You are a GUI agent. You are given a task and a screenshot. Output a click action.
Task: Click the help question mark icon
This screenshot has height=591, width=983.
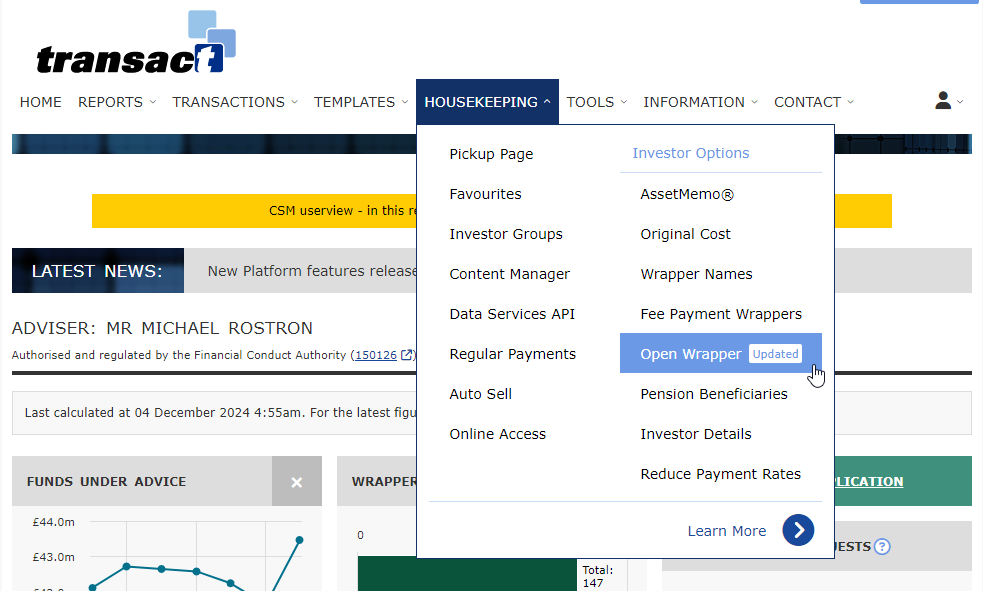[881, 546]
